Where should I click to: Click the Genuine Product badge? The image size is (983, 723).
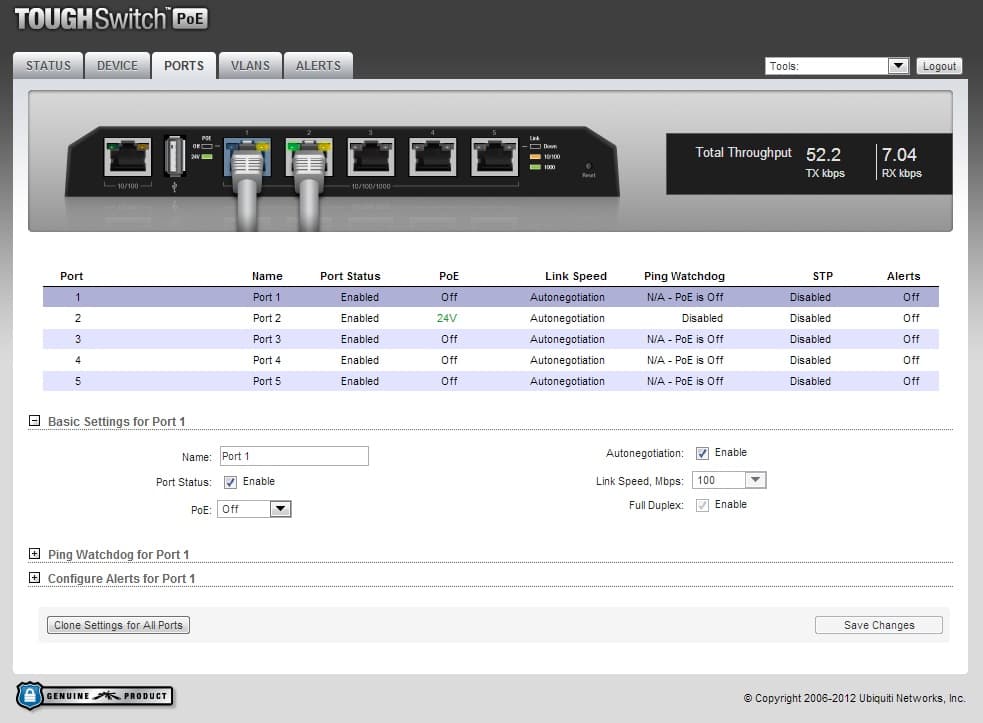95,696
